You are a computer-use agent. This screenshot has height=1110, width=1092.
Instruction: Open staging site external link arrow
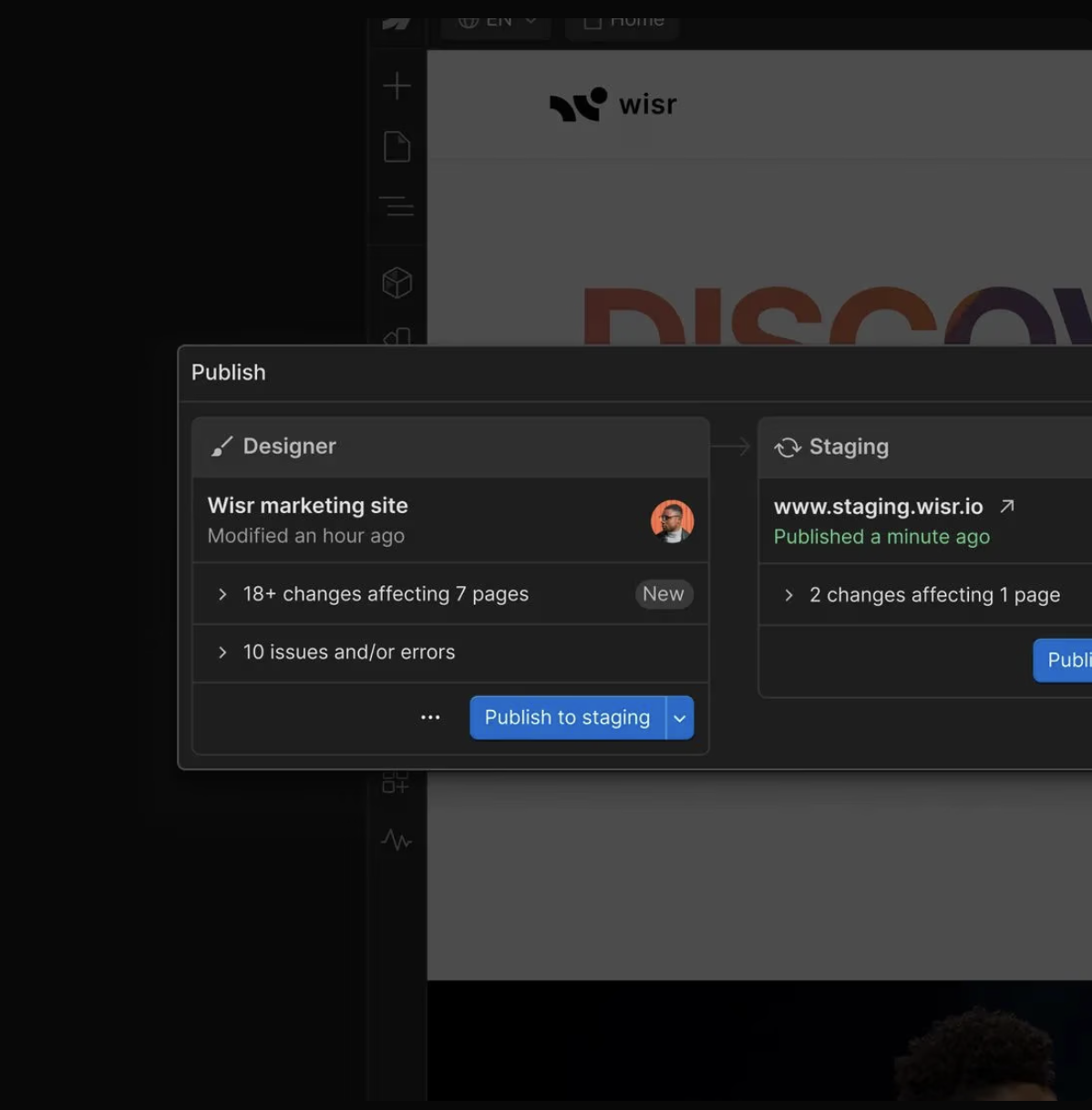[x=1006, y=506]
